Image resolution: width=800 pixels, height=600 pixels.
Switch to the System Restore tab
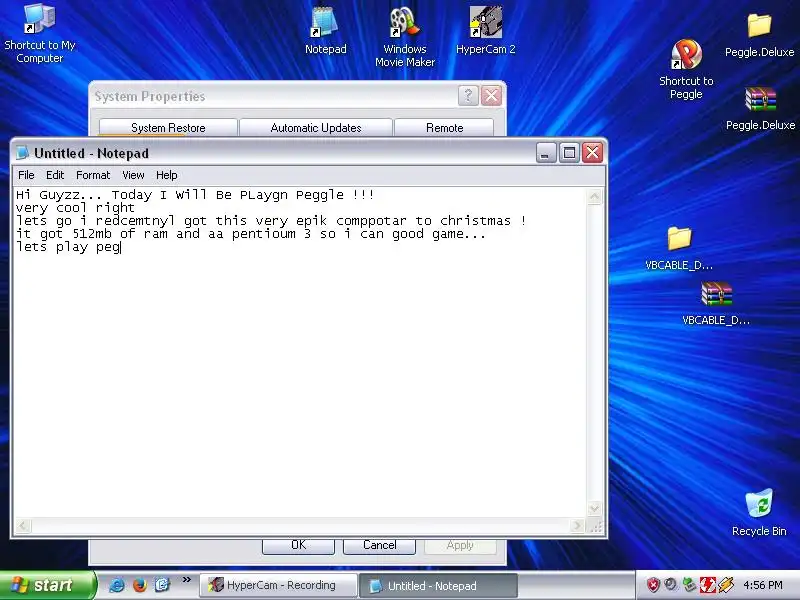click(168, 128)
